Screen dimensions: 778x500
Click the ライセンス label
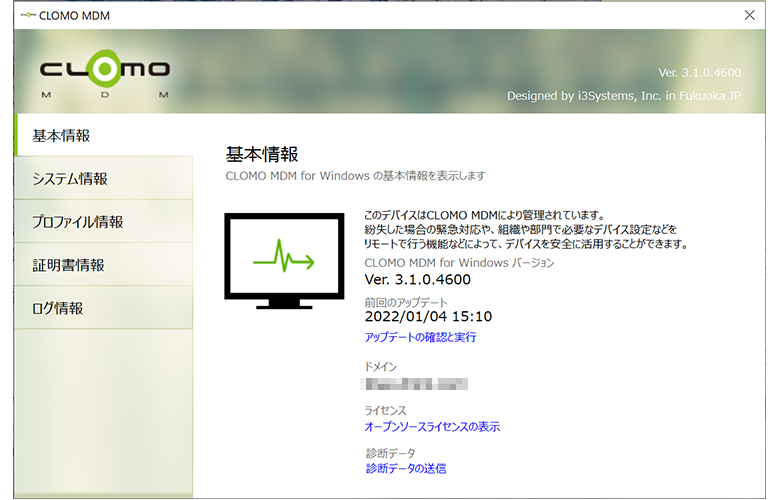coord(386,410)
